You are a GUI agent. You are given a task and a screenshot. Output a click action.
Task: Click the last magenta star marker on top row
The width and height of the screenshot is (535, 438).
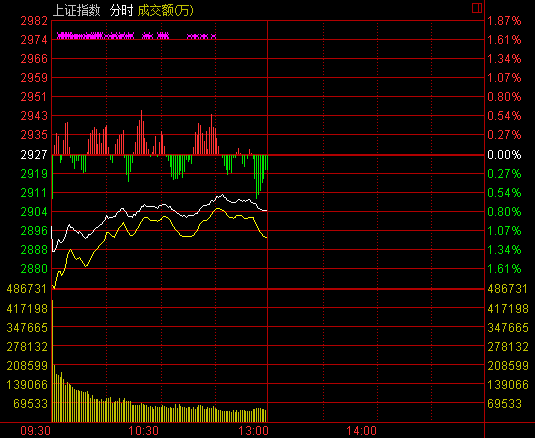pyautogui.click(x=214, y=36)
